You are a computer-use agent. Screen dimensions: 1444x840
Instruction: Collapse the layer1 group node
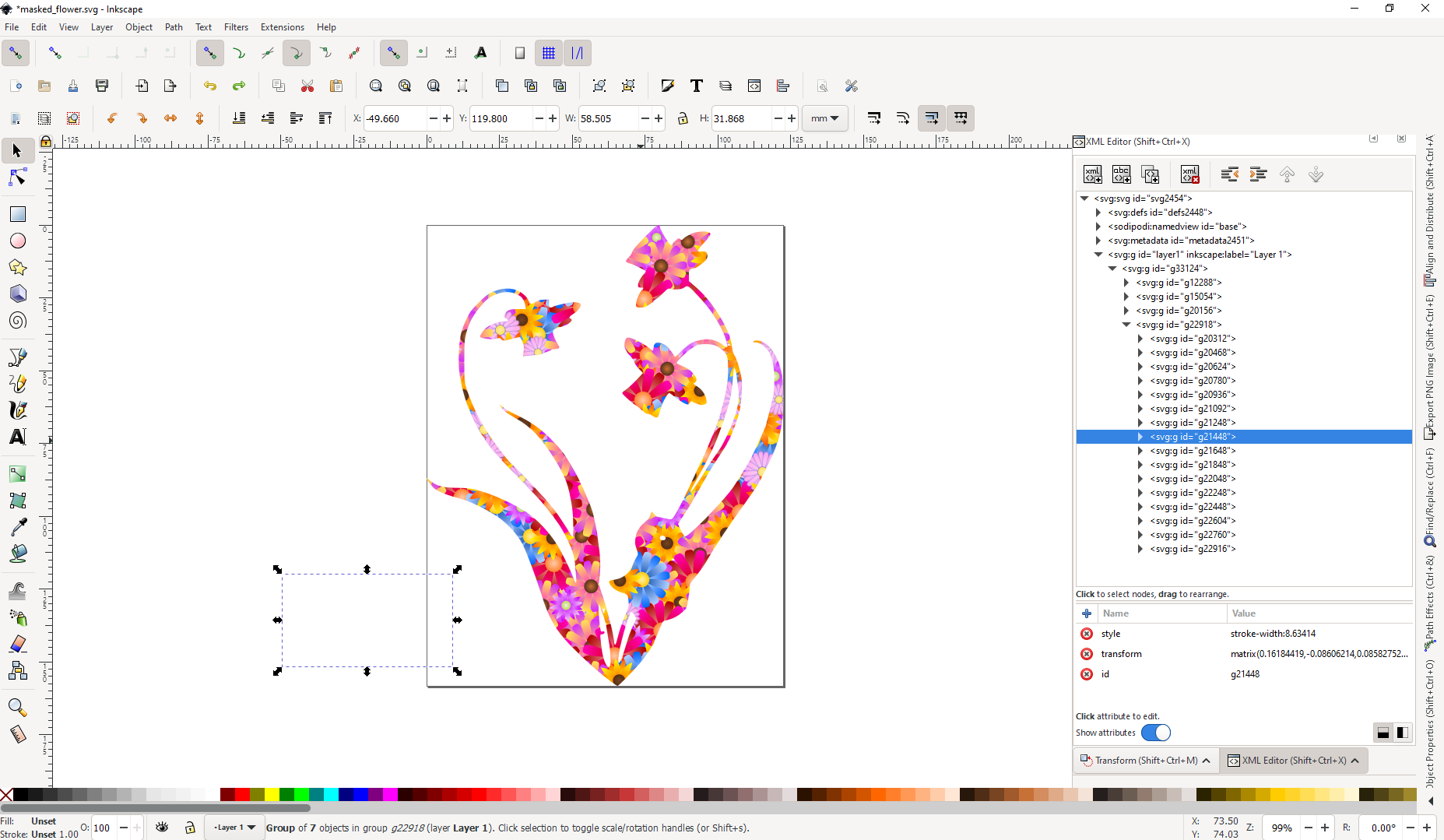pyautogui.click(x=1098, y=255)
